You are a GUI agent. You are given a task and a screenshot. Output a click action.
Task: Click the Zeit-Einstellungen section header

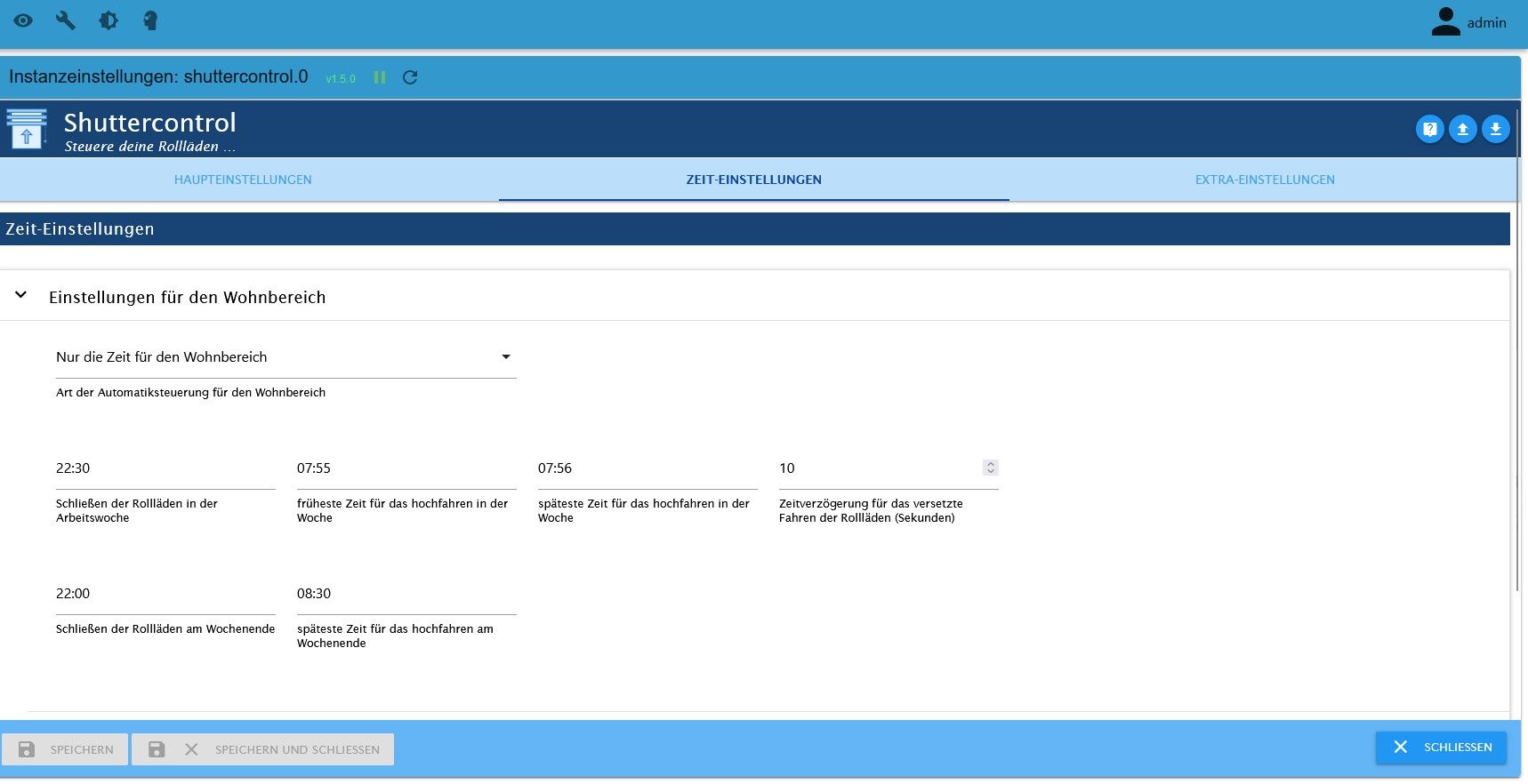(x=755, y=228)
